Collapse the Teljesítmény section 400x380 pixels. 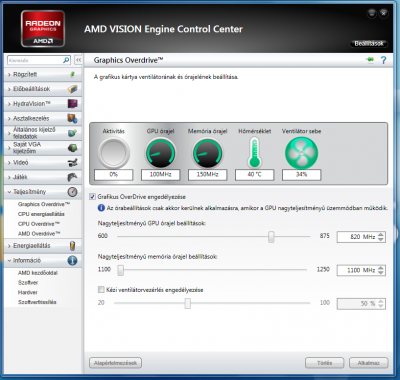click(x=9, y=192)
